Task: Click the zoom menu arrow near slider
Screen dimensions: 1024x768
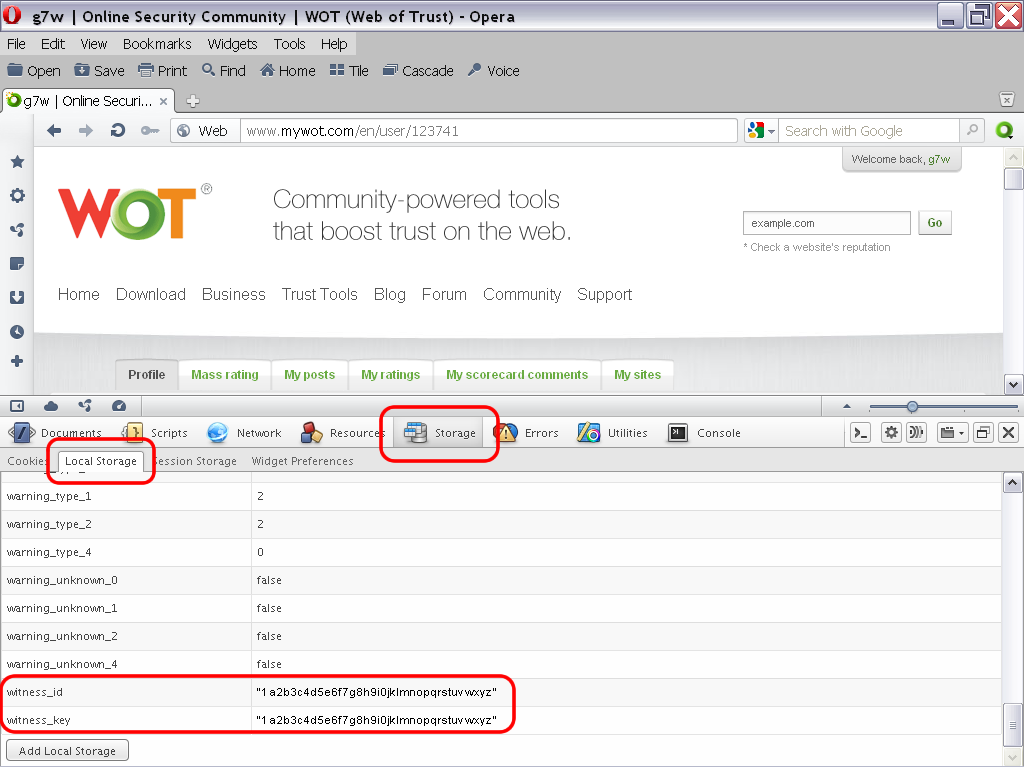Action: pos(847,406)
